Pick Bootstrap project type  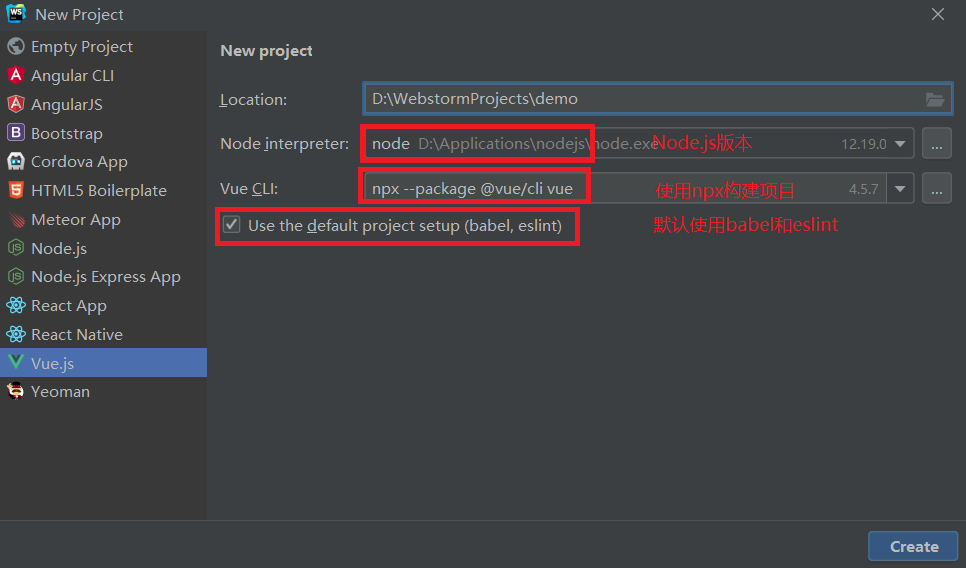(104, 133)
